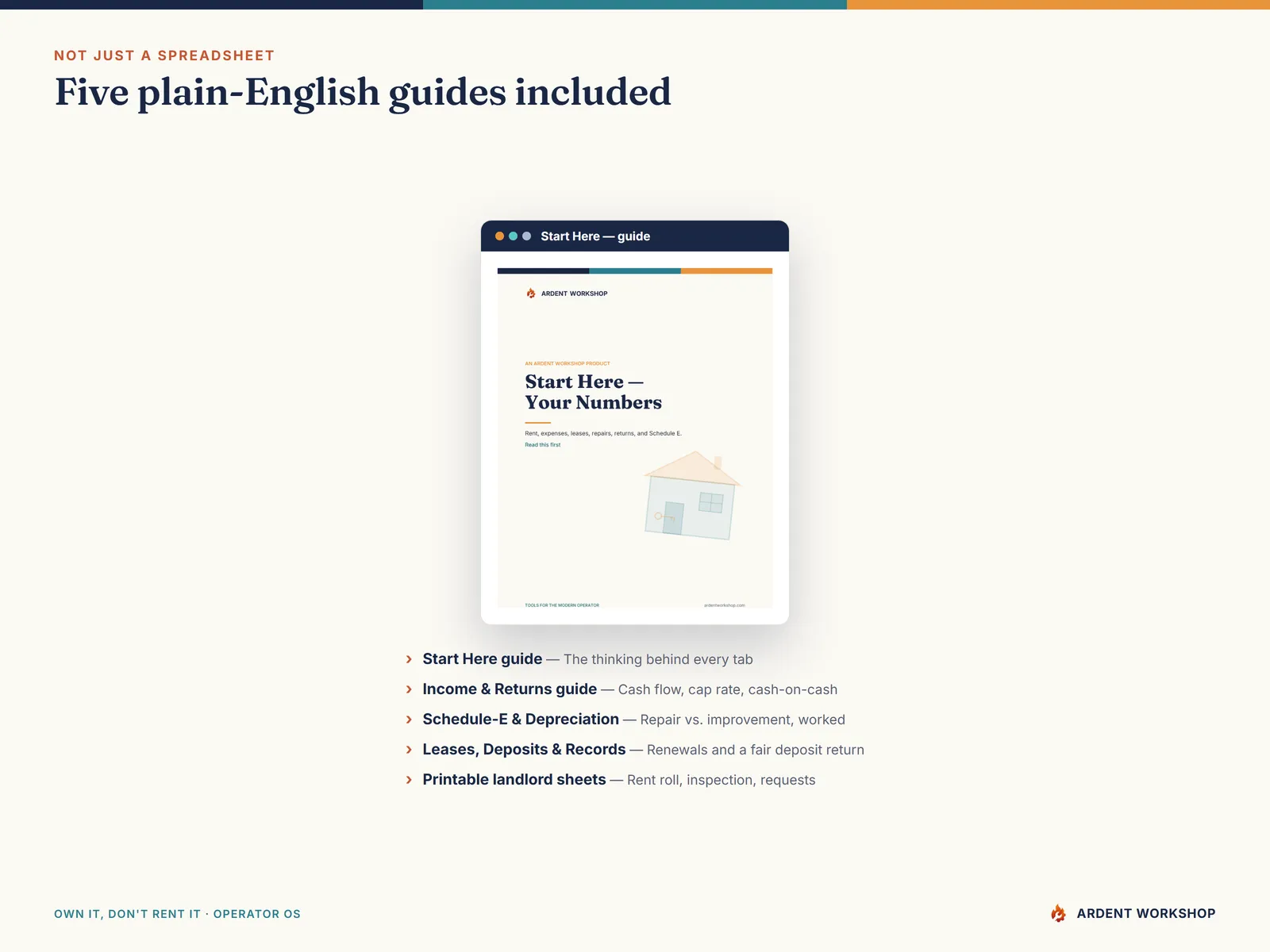Click the orange dot in the guide window title bar

499,236
